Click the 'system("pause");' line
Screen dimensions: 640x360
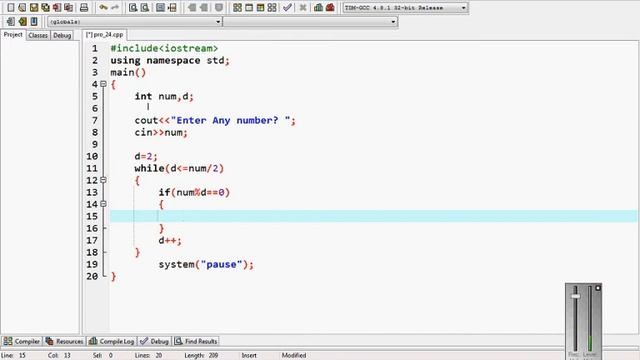coord(206,264)
